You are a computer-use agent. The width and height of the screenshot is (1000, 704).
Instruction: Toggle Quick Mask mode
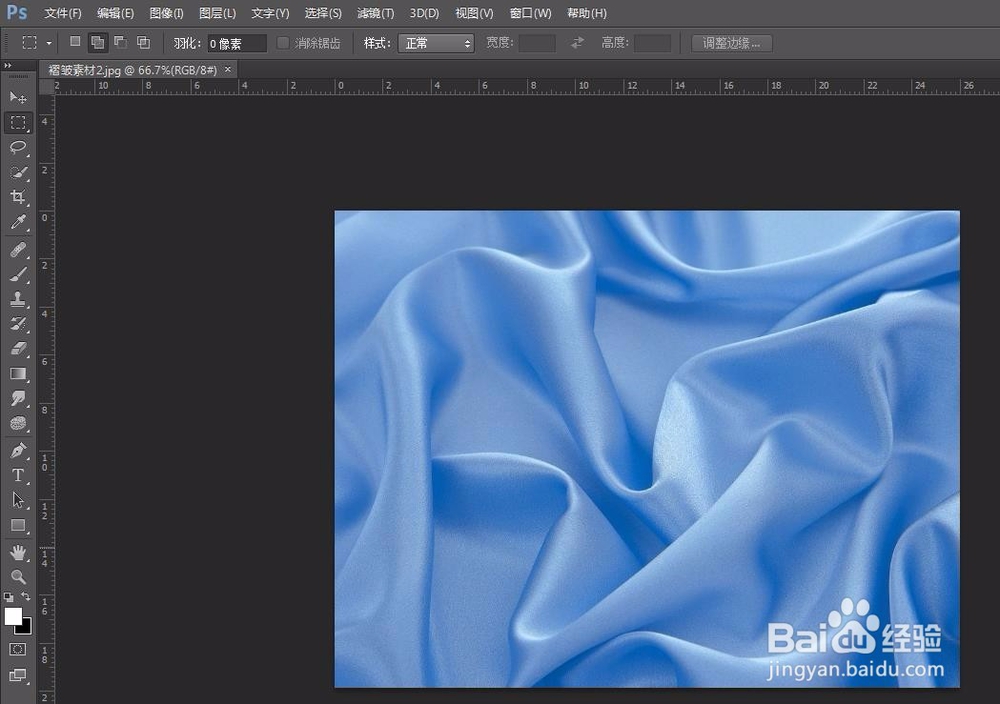(x=18, y=651)
